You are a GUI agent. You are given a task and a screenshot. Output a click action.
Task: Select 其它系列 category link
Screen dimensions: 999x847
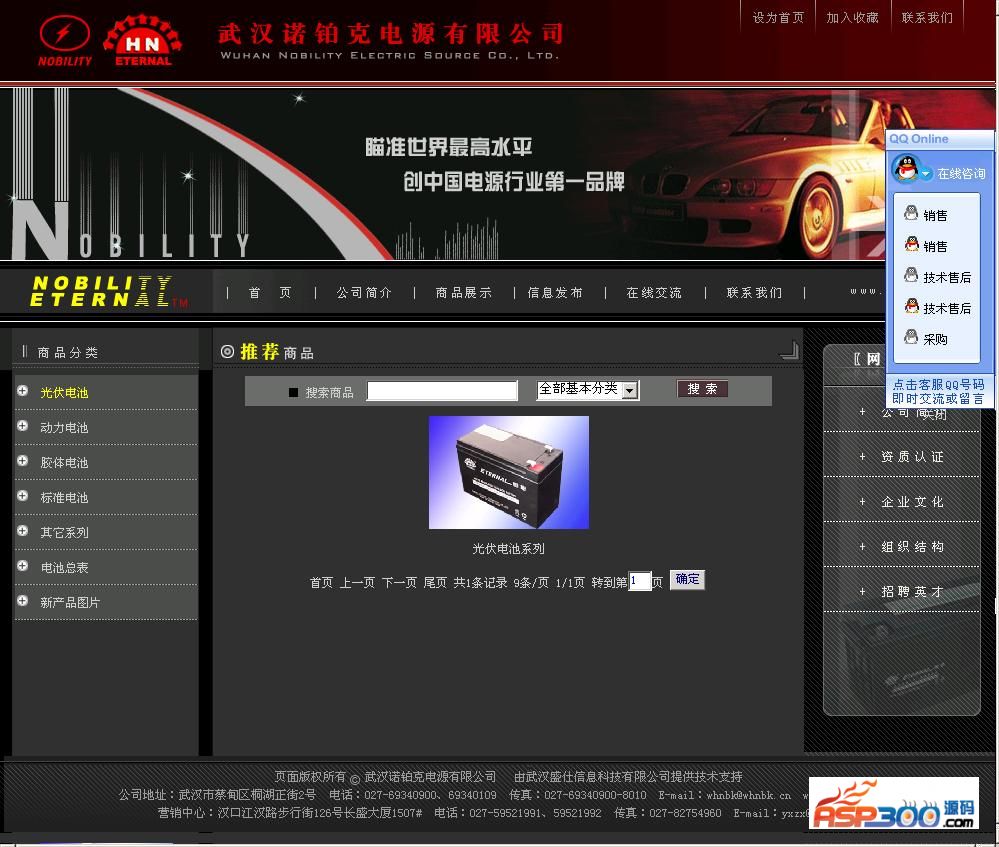64,533
